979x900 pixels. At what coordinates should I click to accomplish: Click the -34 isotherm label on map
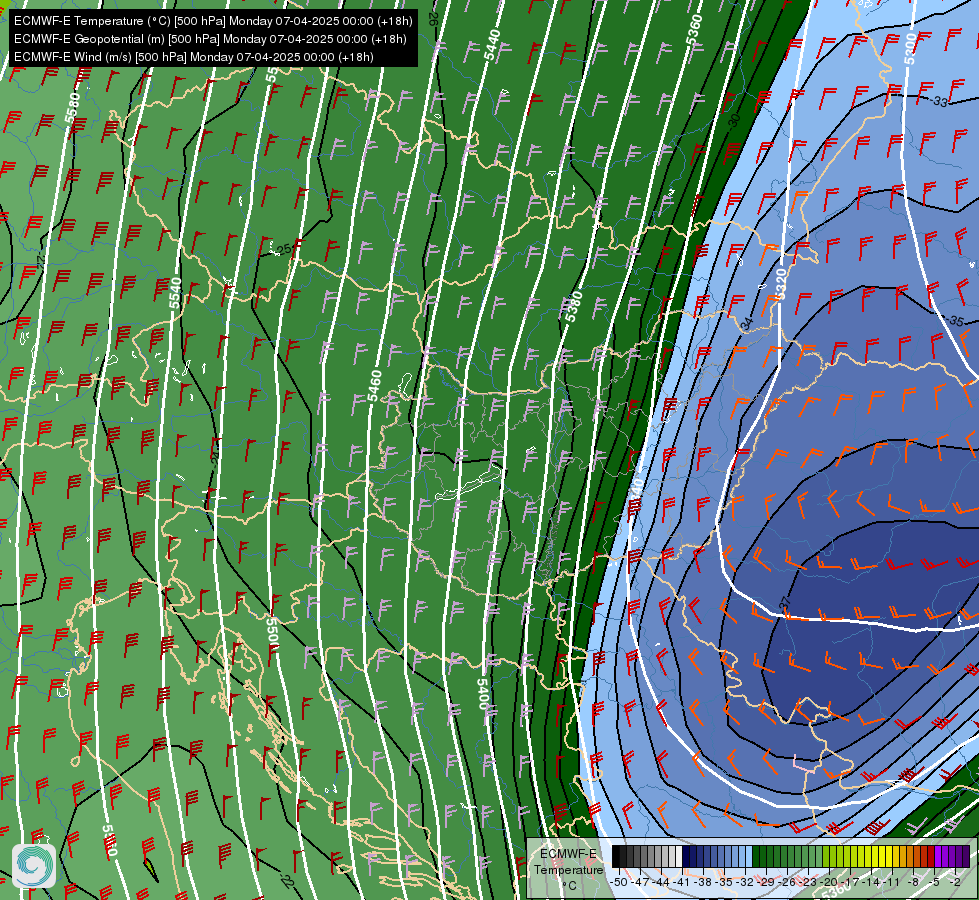tap(746, 324)
